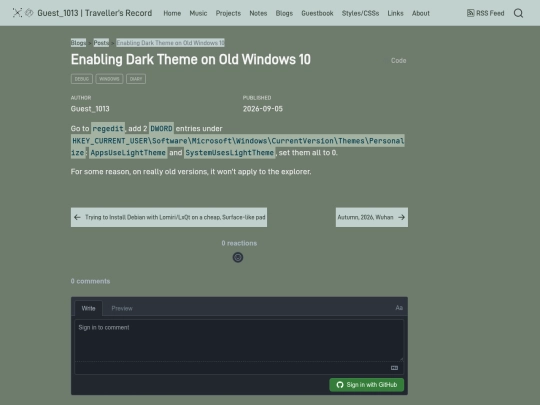Image resolution: width=540 pixels, height=405 pixels.
Task: Click the 0 comments label
Action: click(90, 281)
